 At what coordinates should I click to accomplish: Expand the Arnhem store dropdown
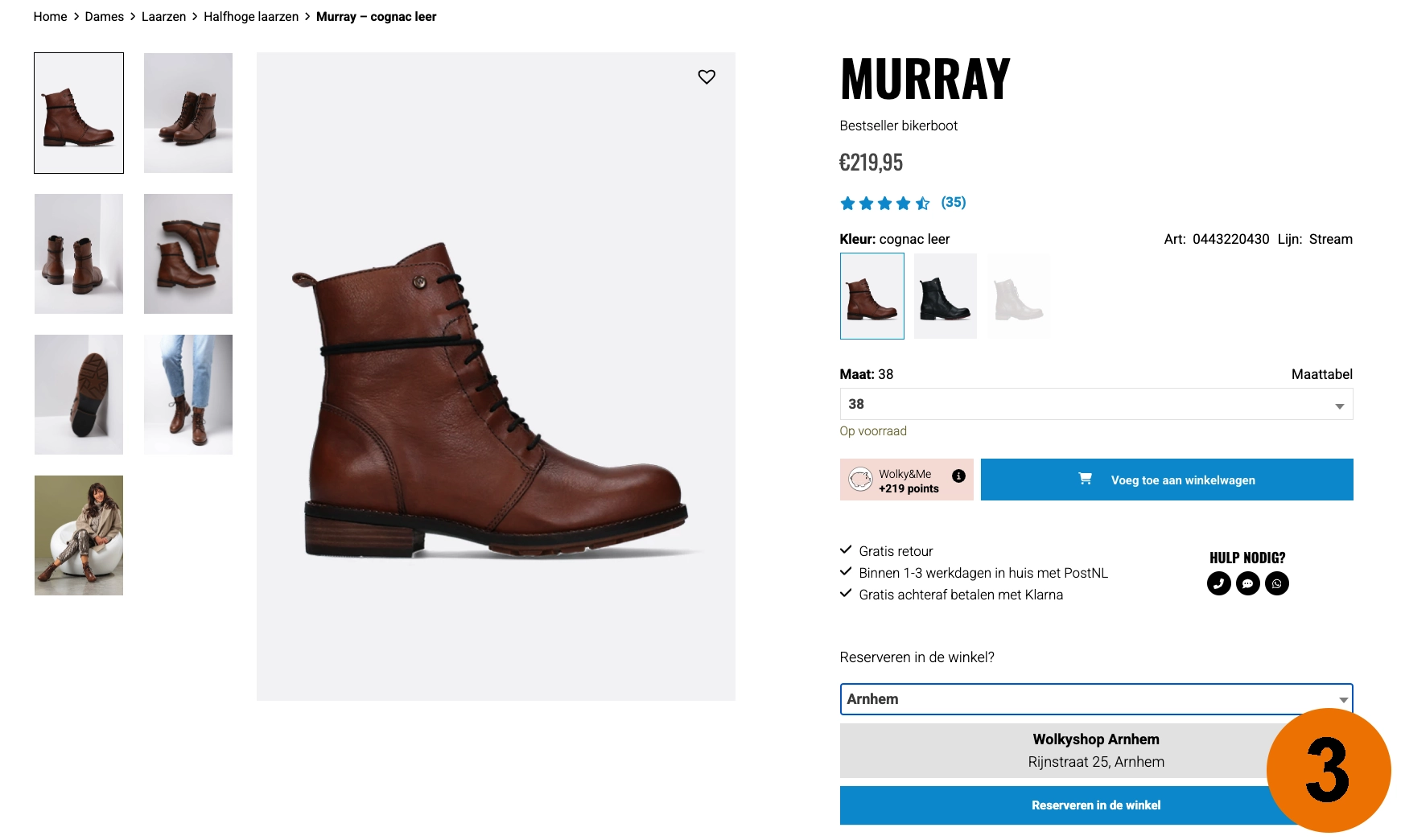pos(1096,699)
